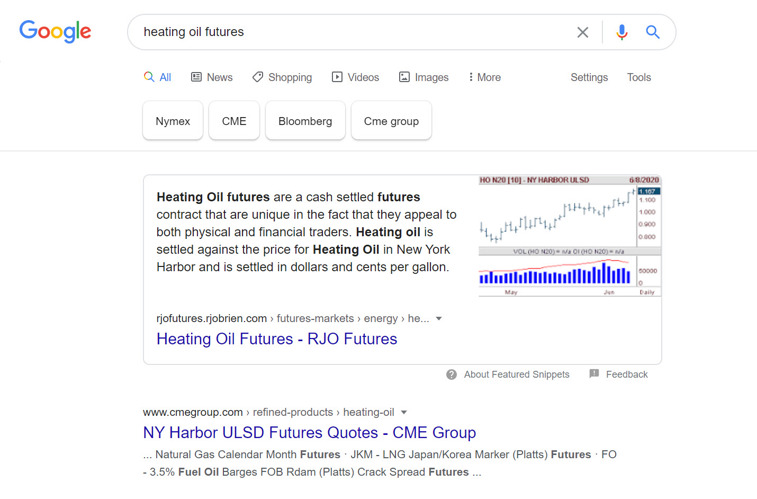This screenshot has height=499, width=757.
Task: Switch to the Shopping tab
Action: pyautogui.click(x=282, y=77)
